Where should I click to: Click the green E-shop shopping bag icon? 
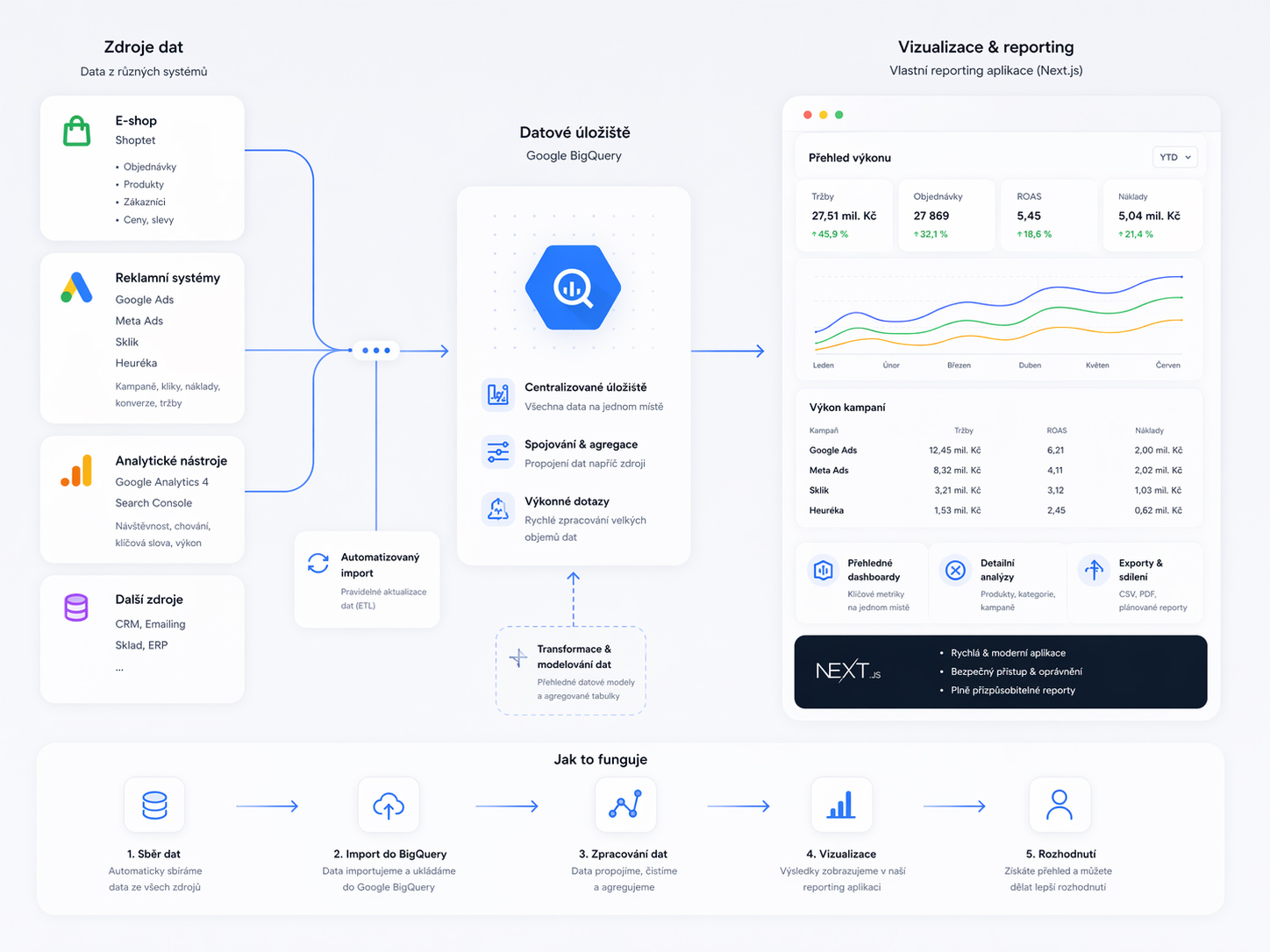click(77, 131)
